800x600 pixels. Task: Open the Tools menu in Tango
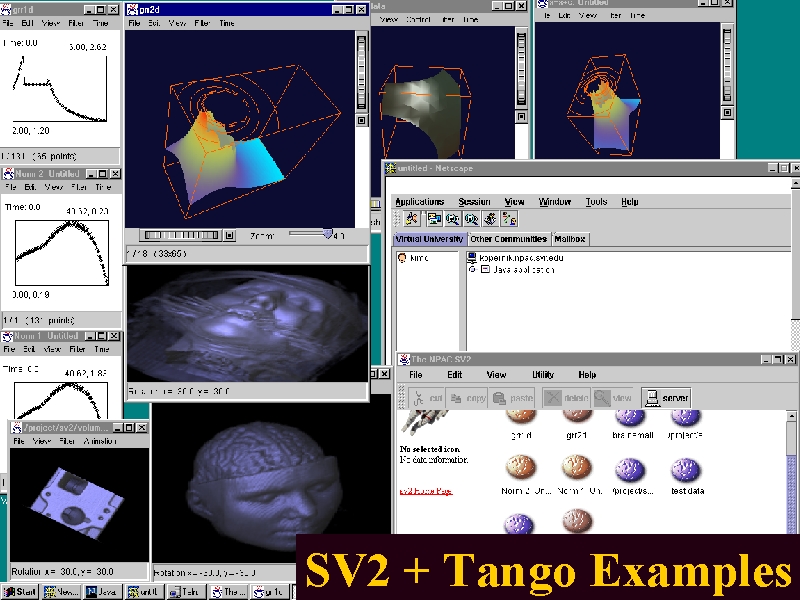(x=596, y=202)
